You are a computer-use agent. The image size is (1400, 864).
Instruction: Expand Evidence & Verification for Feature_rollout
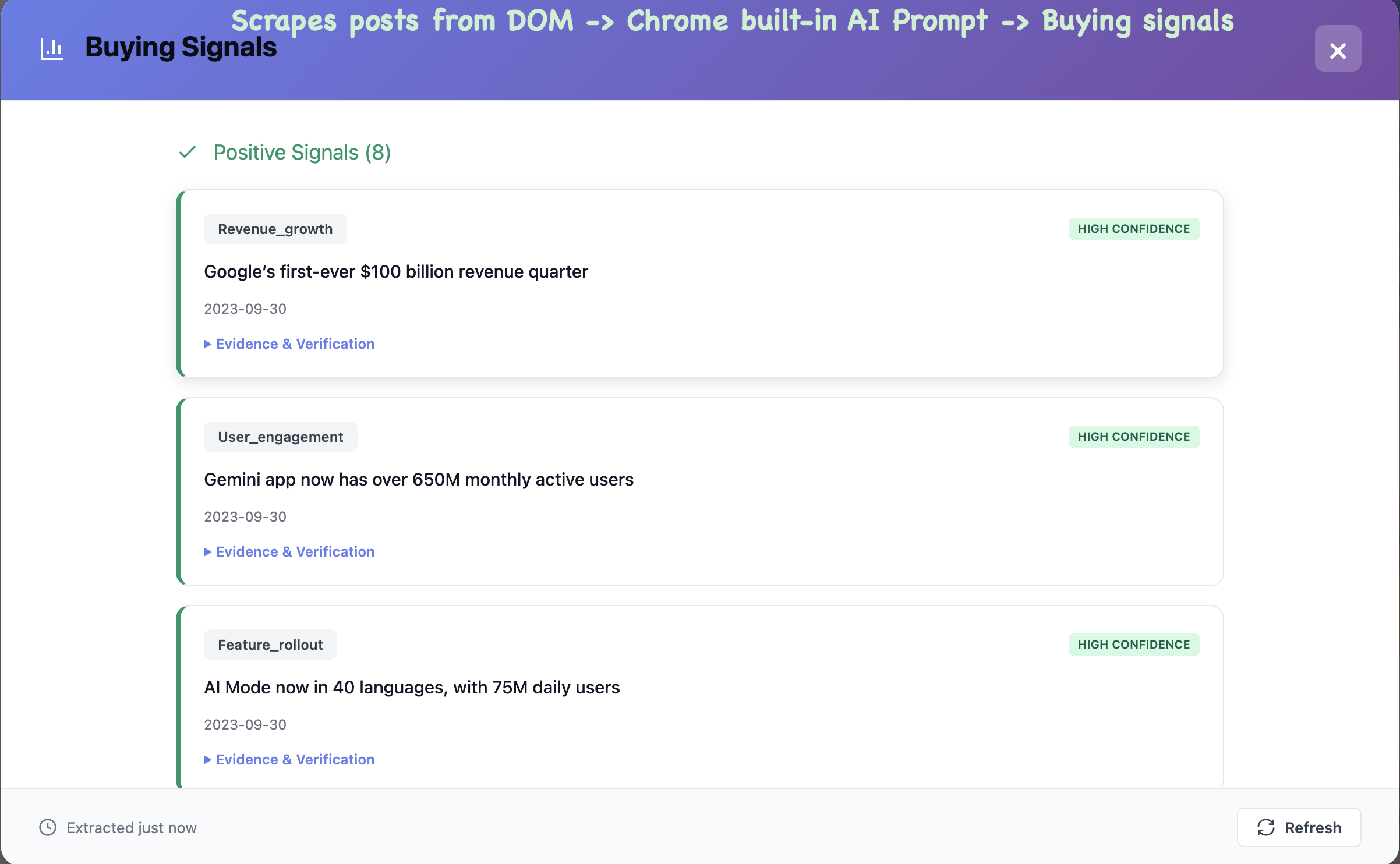pos(289,760)
